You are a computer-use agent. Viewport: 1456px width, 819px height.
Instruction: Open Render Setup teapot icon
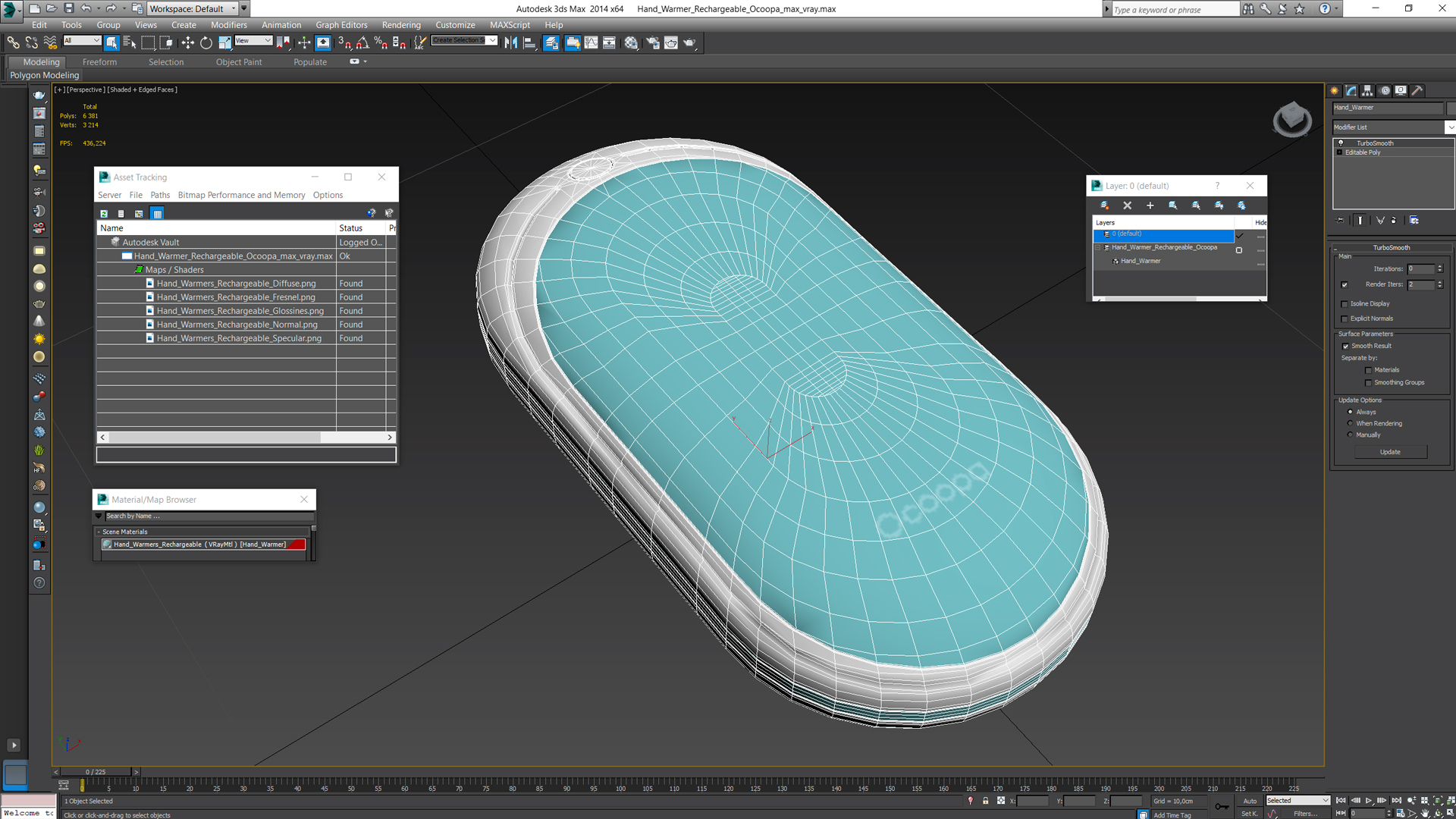pyautogui.click(x=652, y=42)
